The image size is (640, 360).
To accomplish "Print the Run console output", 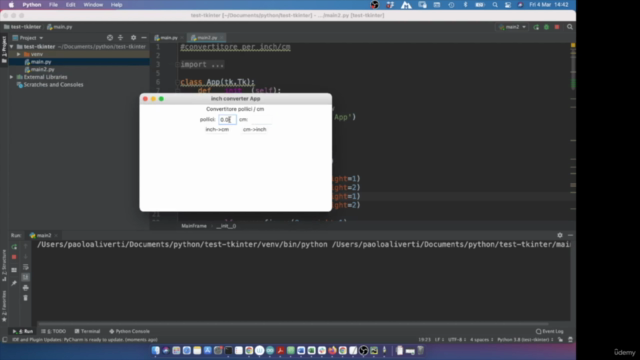I will [26, 288].
